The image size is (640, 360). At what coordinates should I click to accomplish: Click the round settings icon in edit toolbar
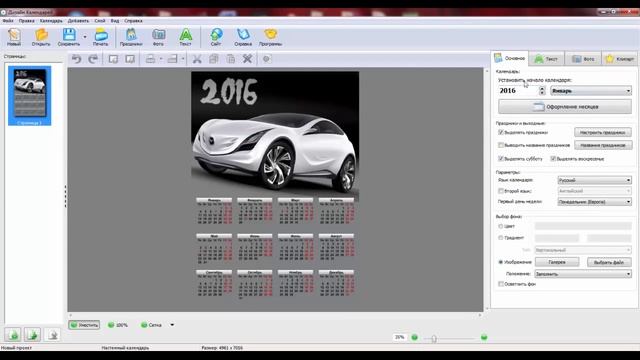click(267, 59)
